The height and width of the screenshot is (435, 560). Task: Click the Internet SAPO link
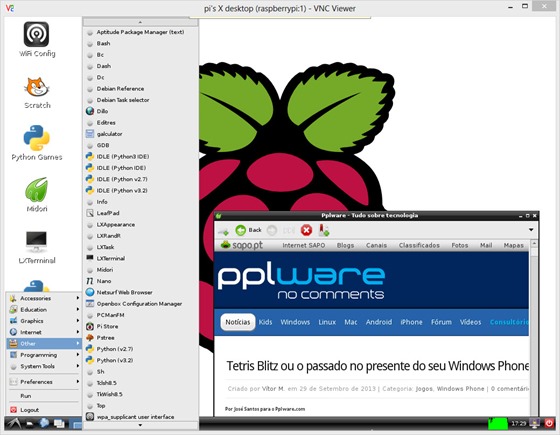[x=304, y=245]
